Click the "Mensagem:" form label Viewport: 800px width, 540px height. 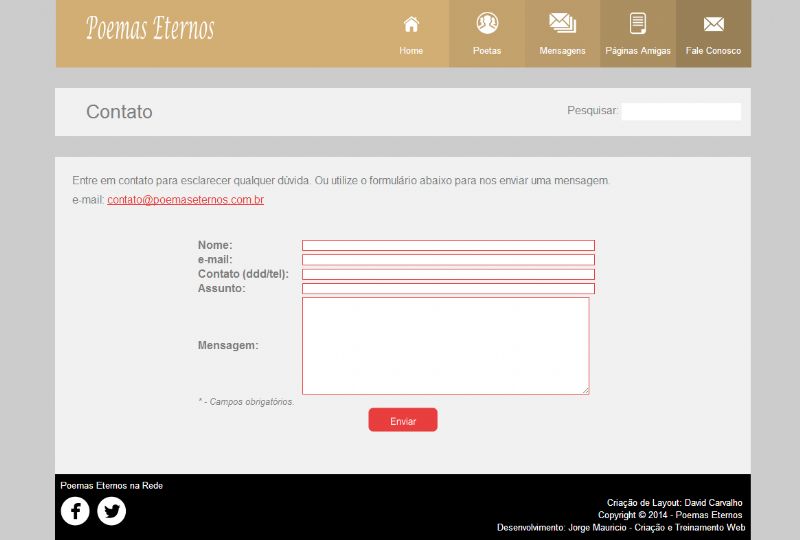pos(228,346)
